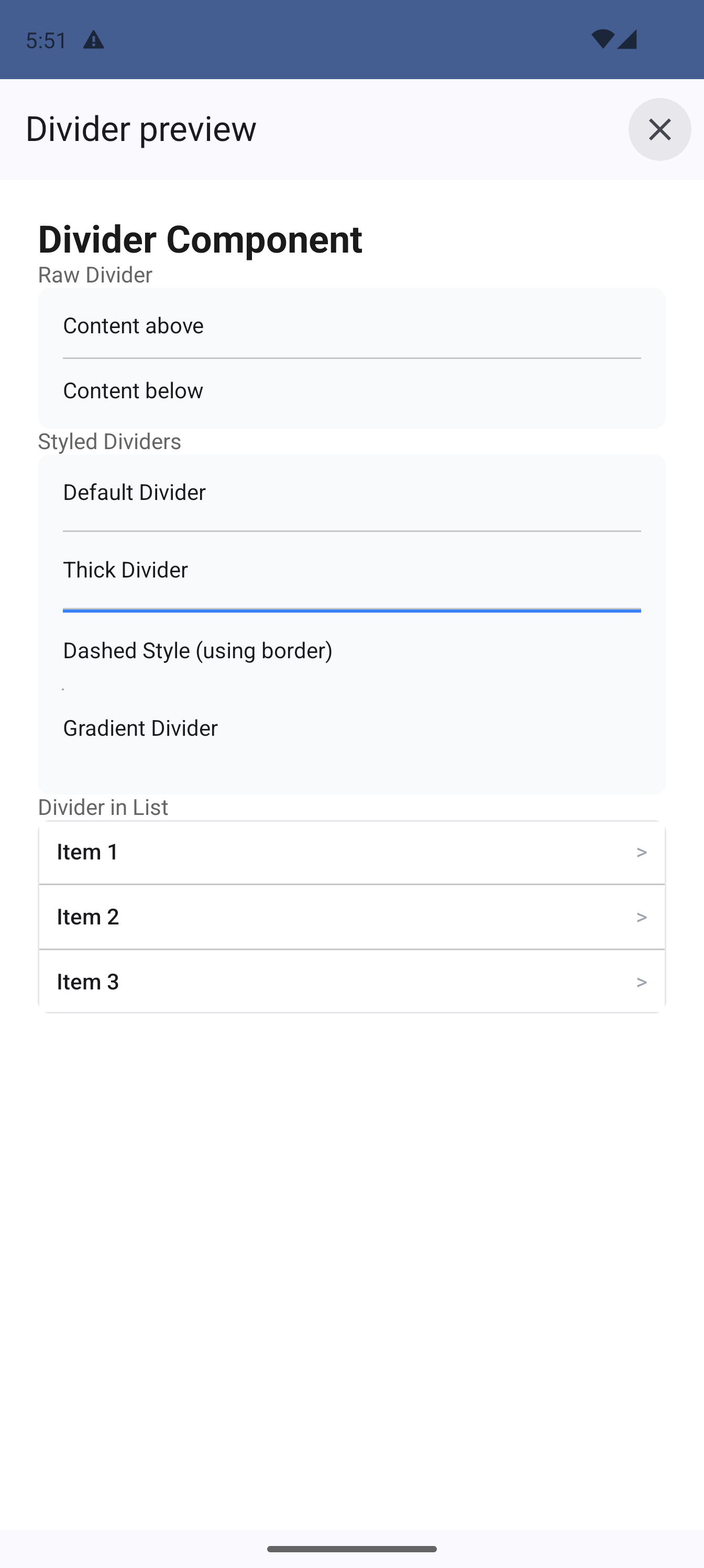The width and height of the screenshot is (704, 1568).
Task: Tap the Wi-Fi signal icon
Action: 602,39
